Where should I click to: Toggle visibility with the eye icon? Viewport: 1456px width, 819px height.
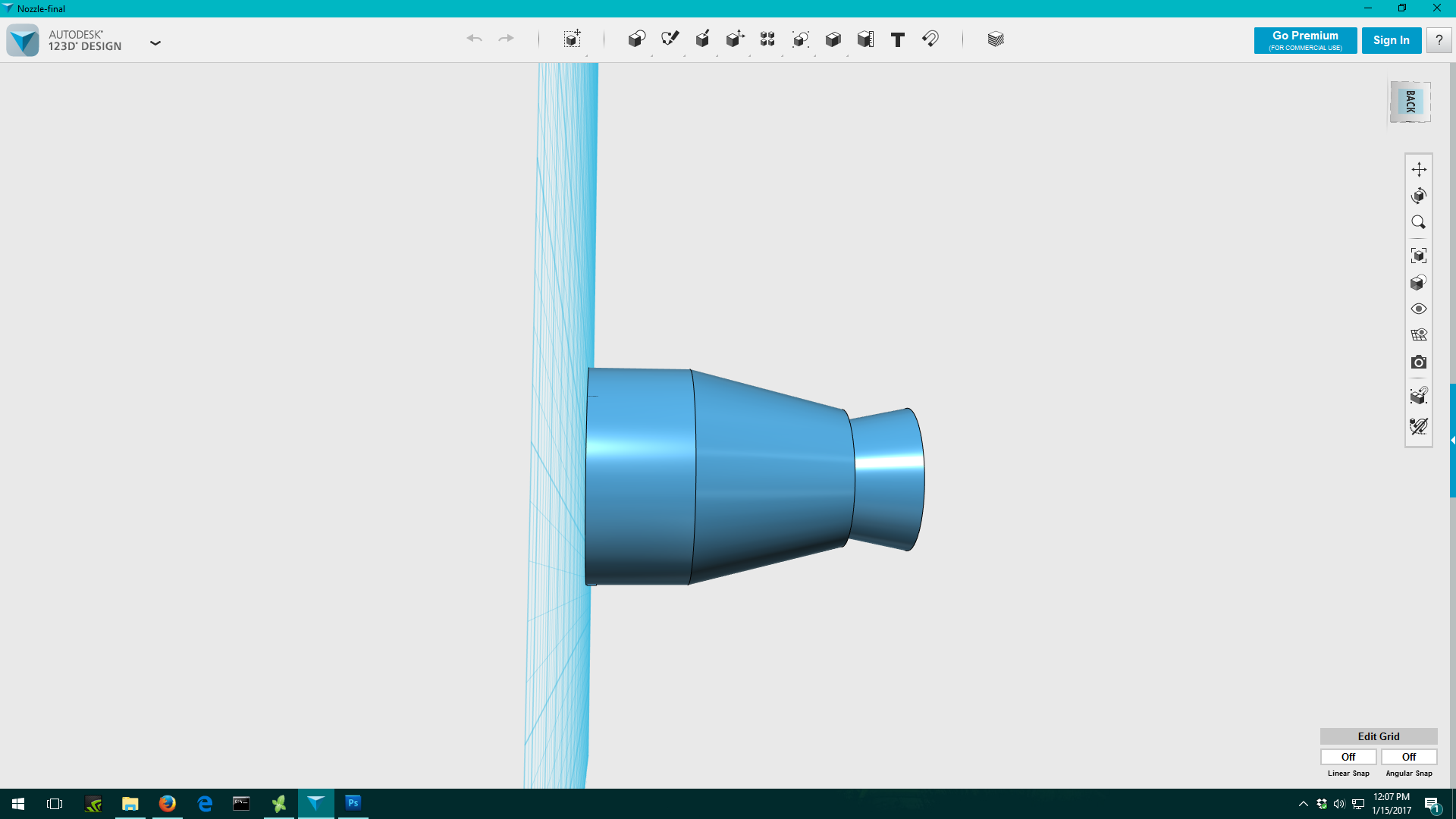[x=1420, y=309]
